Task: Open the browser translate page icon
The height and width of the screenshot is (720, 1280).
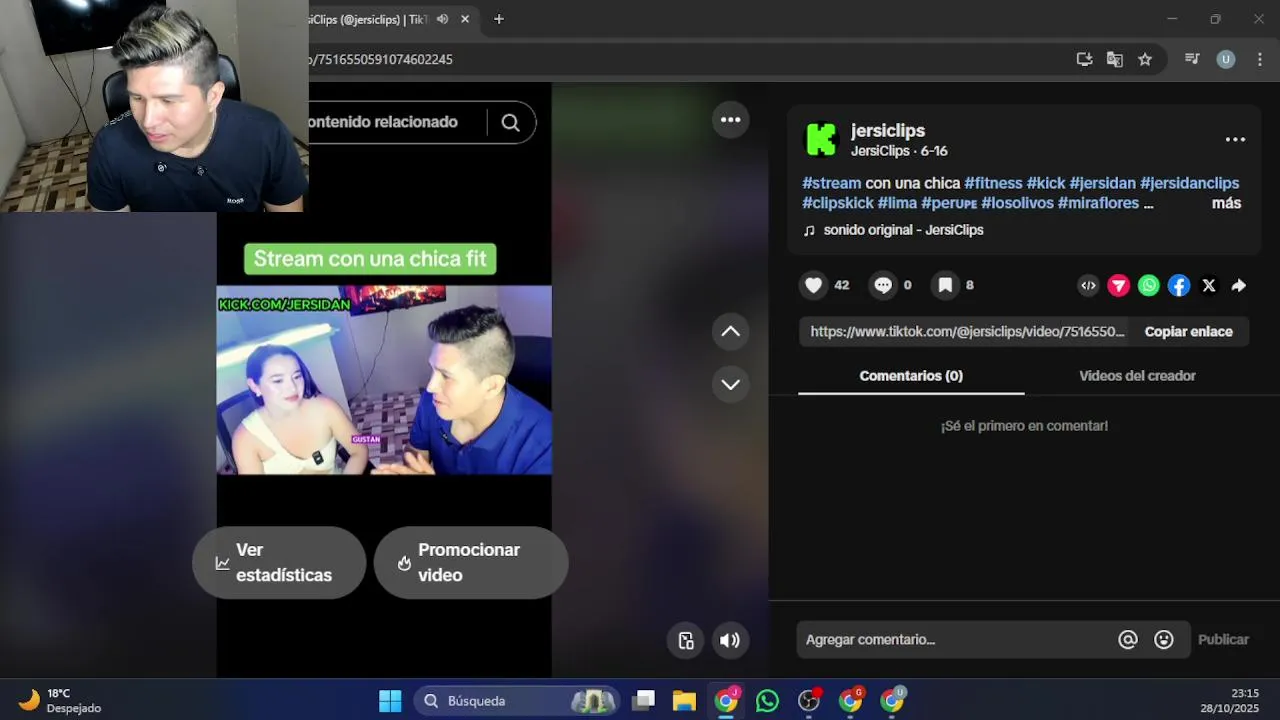Action: 1114,59
